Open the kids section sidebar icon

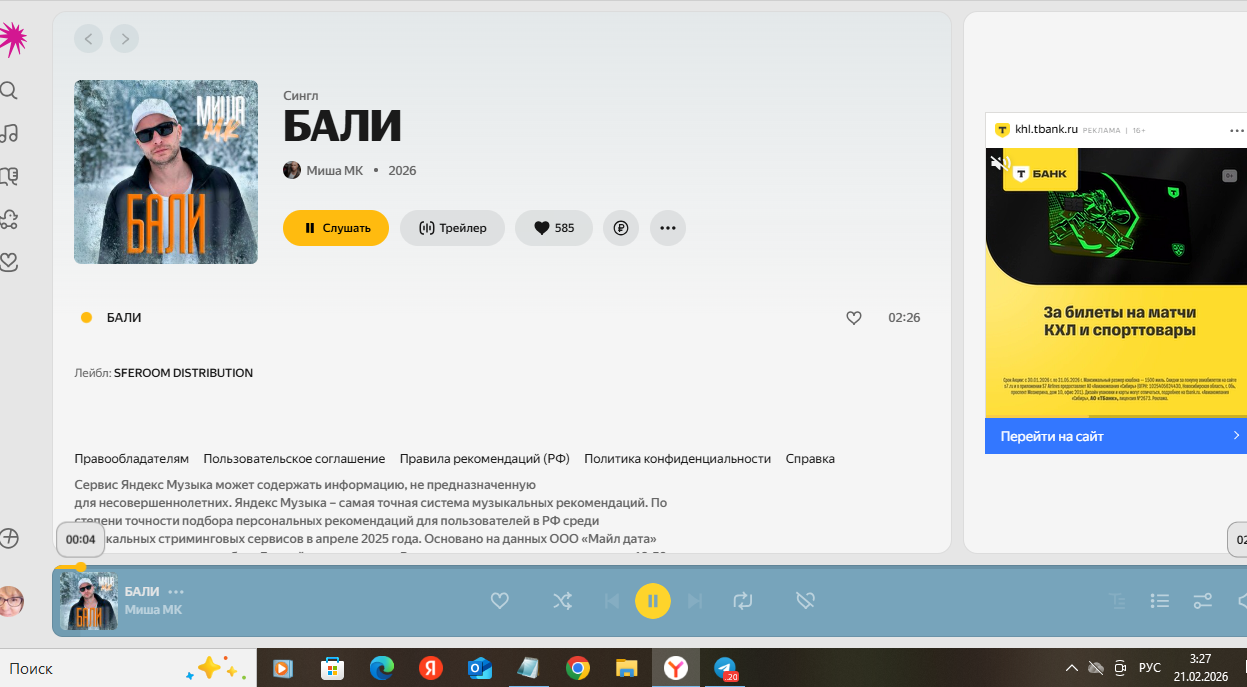(9, 219)
